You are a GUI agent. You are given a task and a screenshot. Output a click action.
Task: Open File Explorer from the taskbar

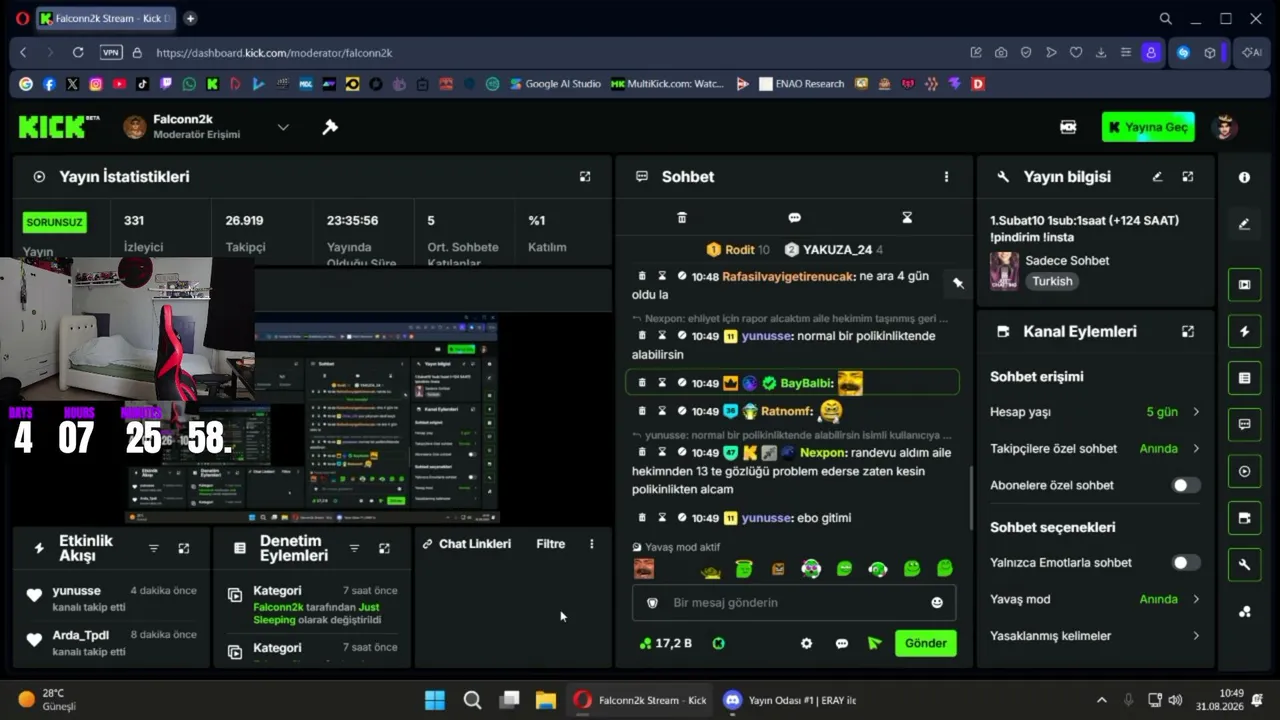(x=545, y=700)
